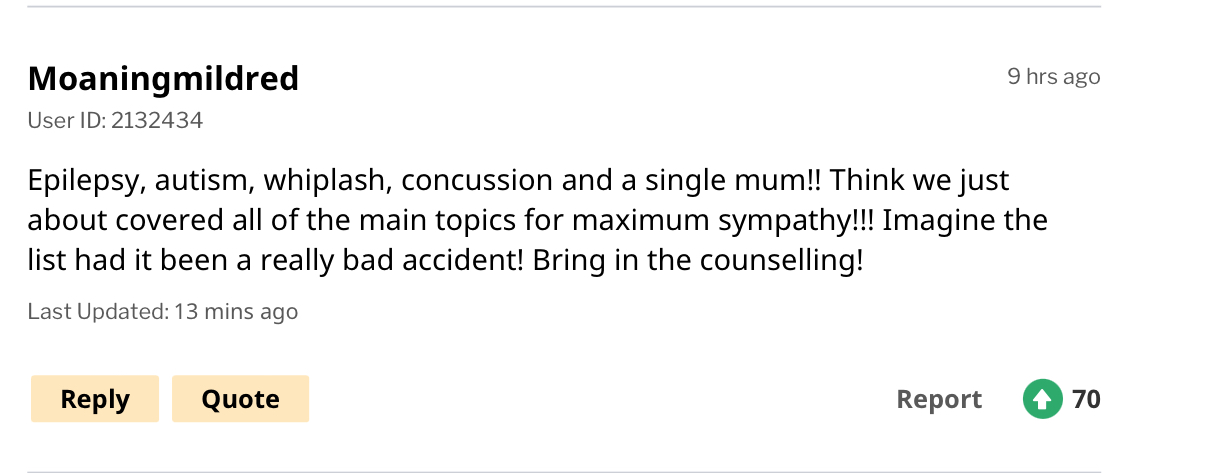Viewport: 1219px width, 473px height.
Task: Click the ID number 2132434
Action: coord(157,121)
